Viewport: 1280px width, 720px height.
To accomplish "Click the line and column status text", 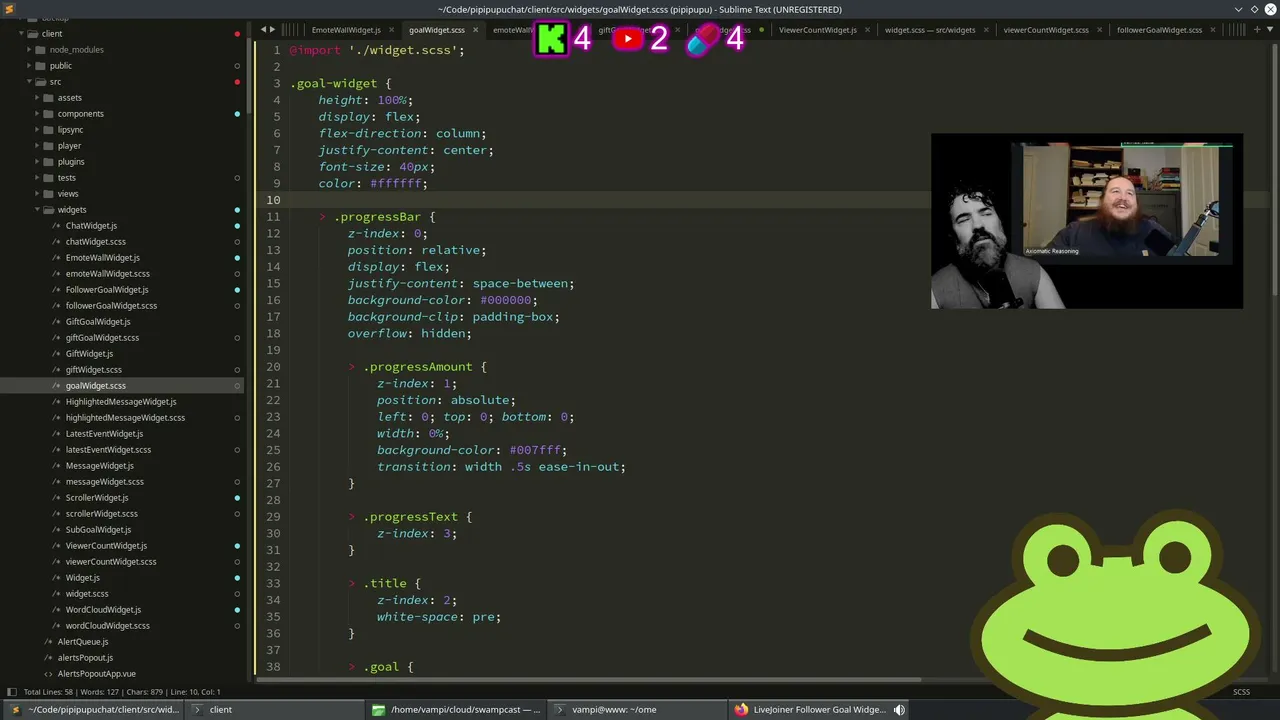I will (197, 692).
